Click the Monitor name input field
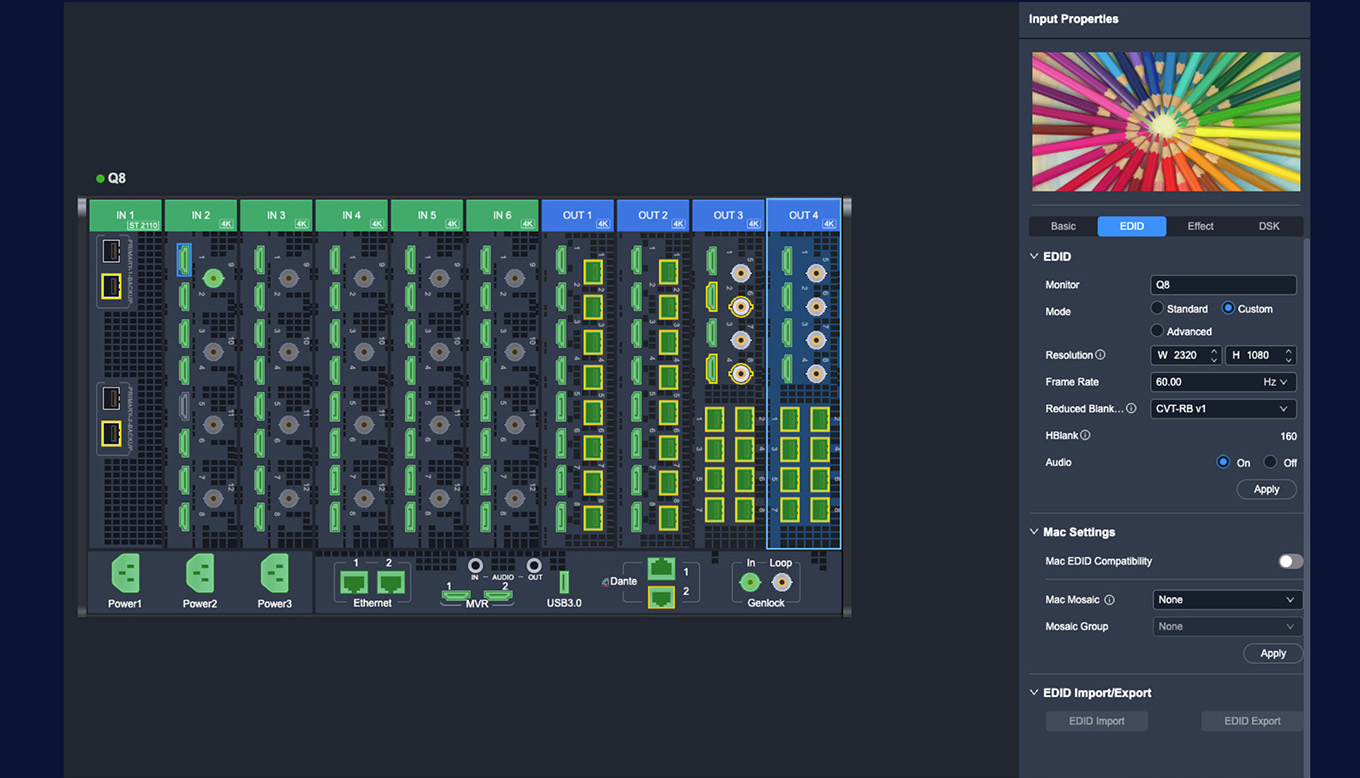Screen dimensions: 1360x778 click(1223, 285)
